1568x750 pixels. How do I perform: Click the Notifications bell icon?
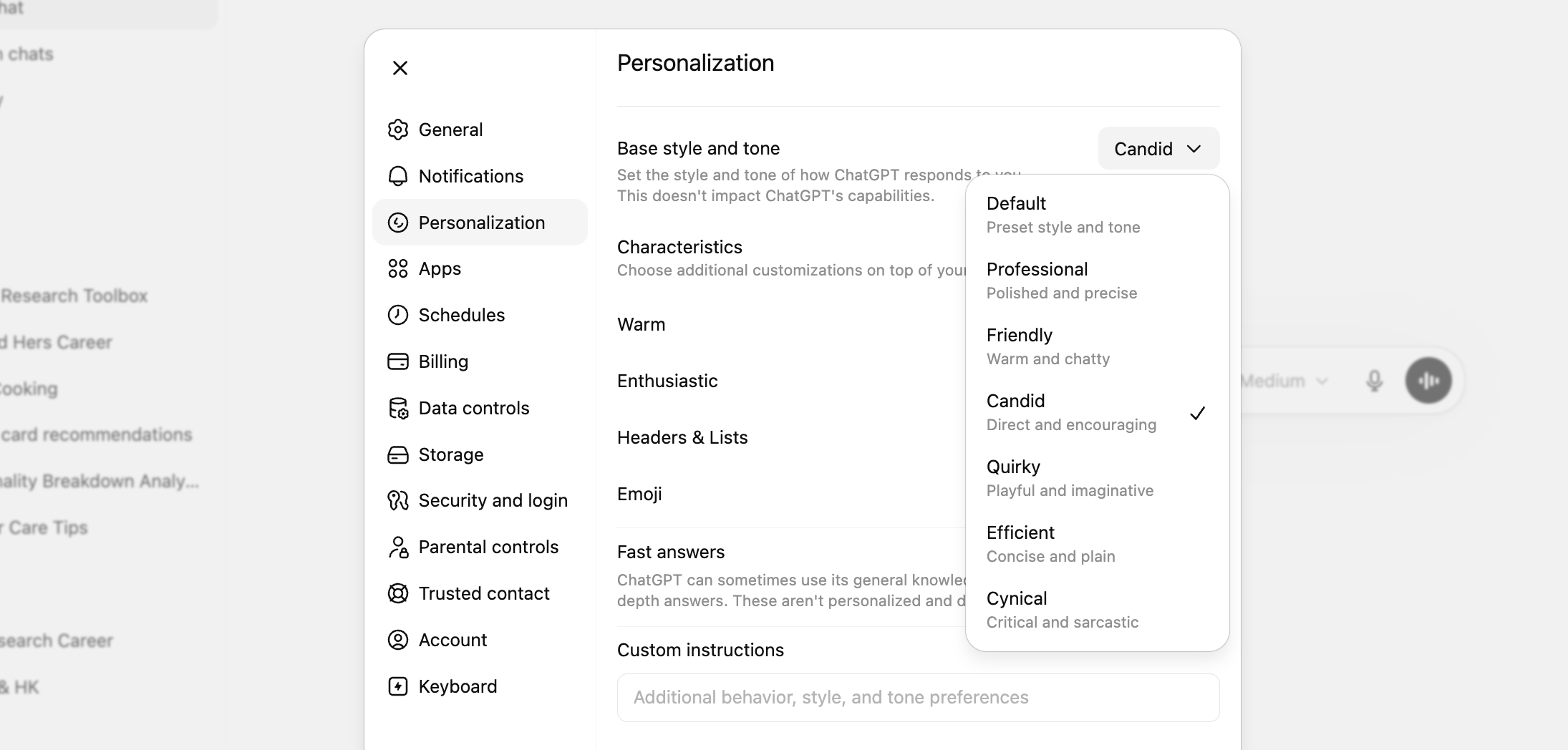(x=398, y=176)
